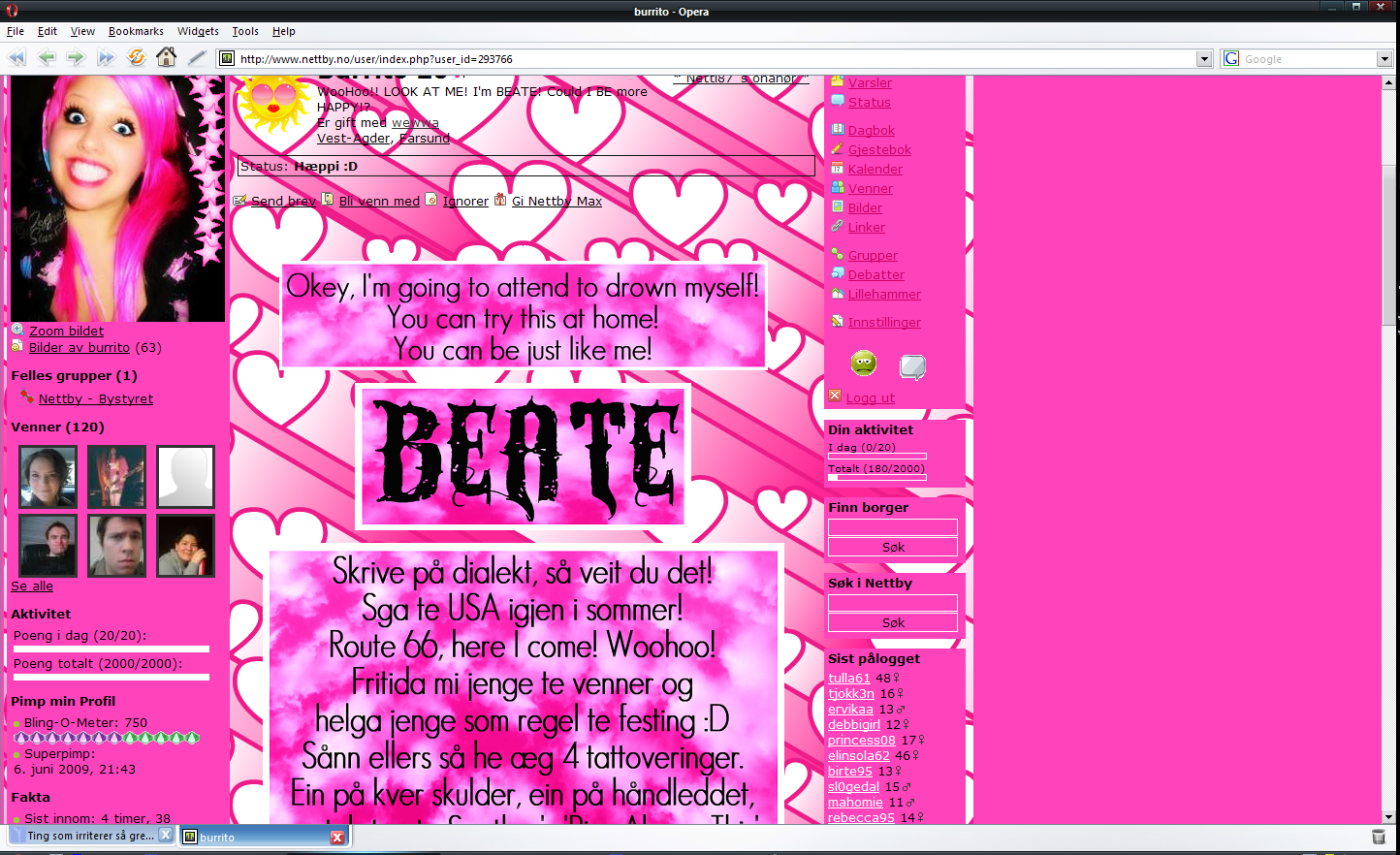Go back using the Back arrow
Viewport: 1400px width, 855px height.
coord(46,58)
